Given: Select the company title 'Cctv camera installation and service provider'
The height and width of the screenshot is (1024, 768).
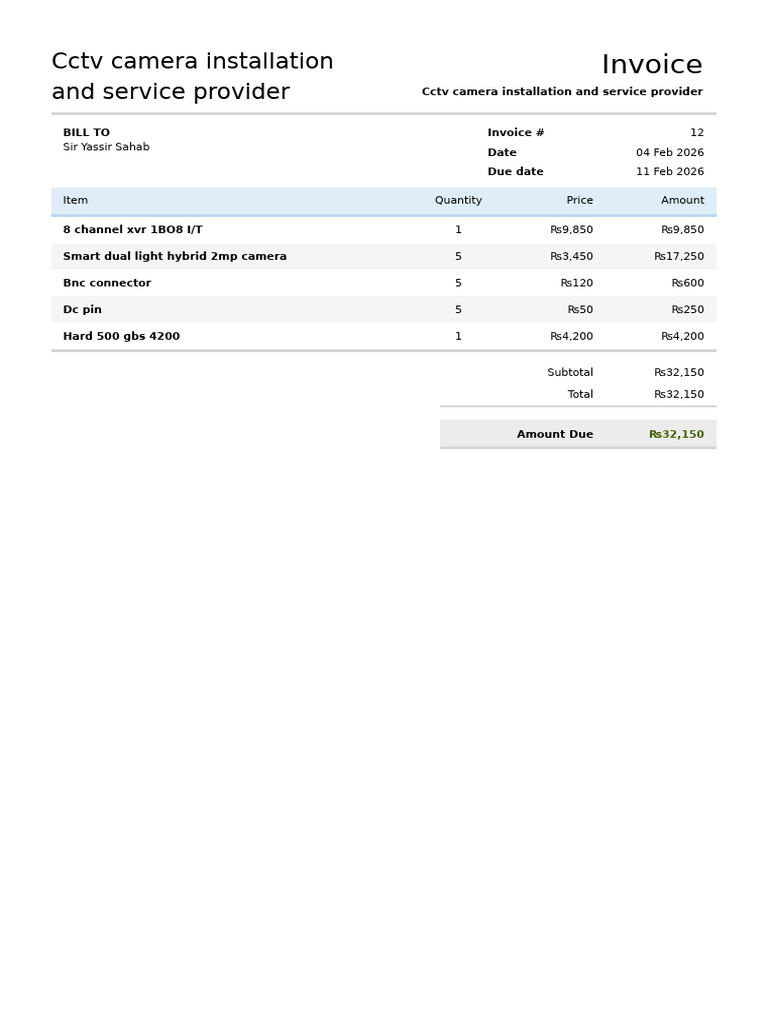Looking at the screenshot, I should [193, 76].
